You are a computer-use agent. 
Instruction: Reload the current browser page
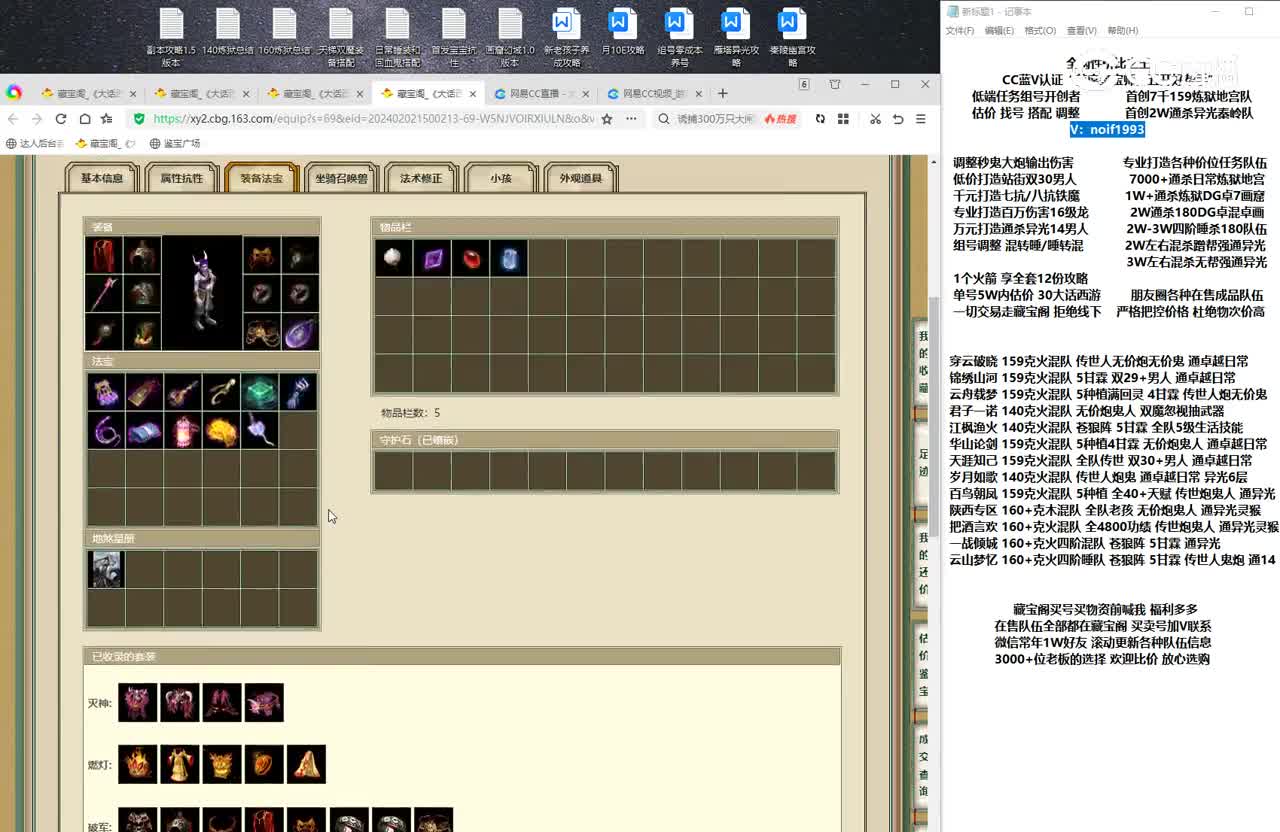(61, 118)
